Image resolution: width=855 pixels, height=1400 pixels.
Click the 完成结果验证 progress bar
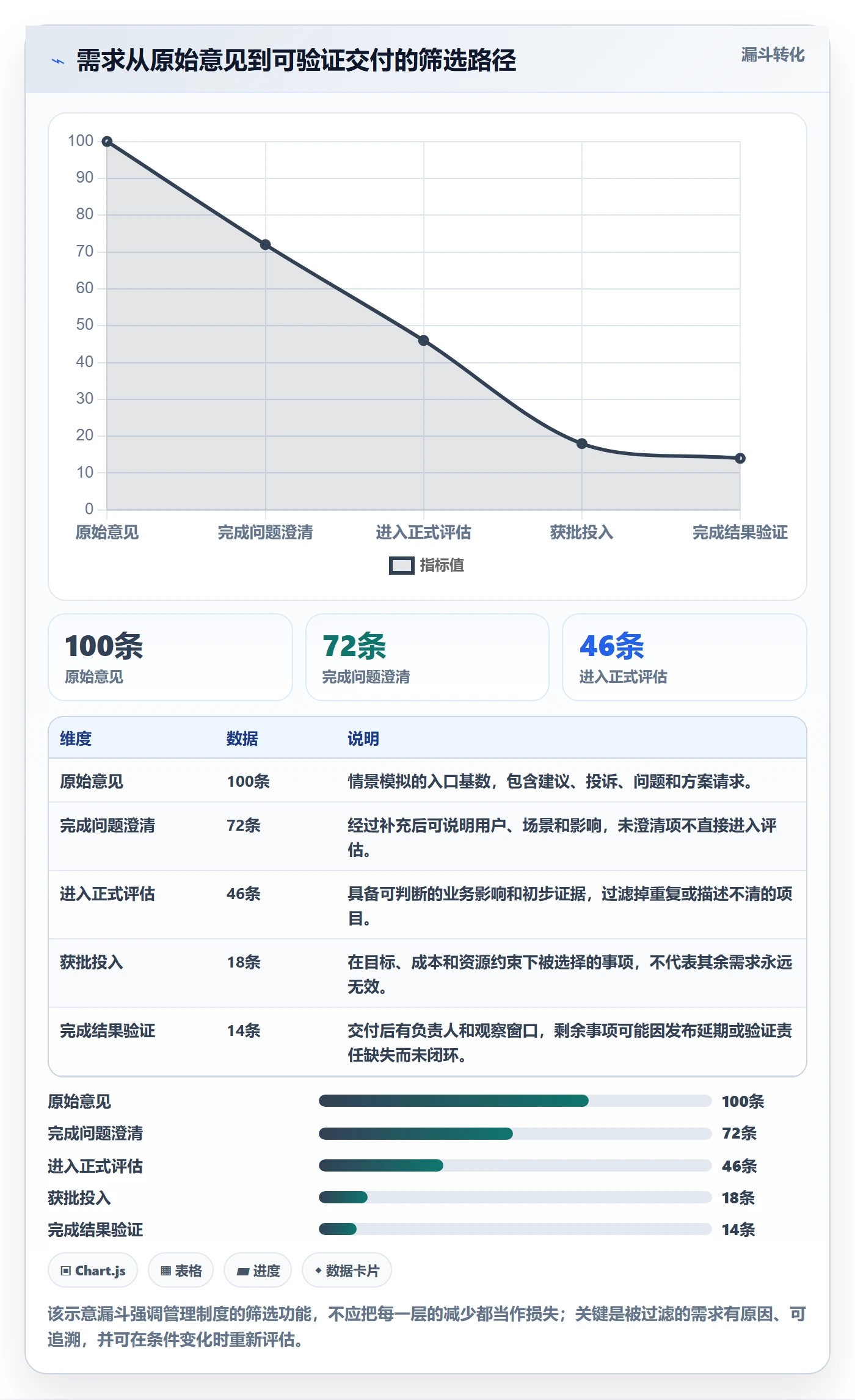[x=515, y=1229]
